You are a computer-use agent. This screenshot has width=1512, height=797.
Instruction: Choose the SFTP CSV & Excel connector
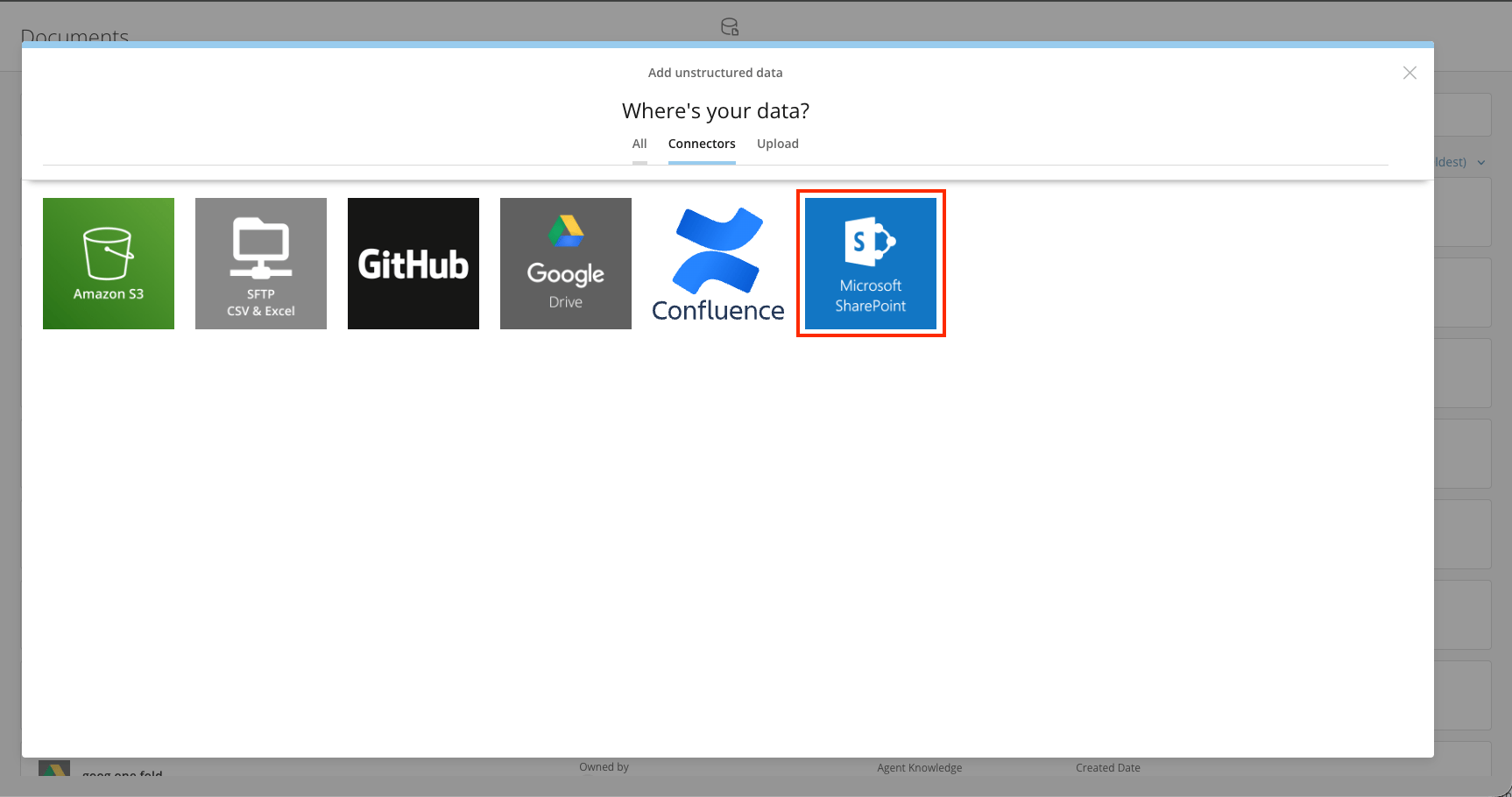(261, 264)
